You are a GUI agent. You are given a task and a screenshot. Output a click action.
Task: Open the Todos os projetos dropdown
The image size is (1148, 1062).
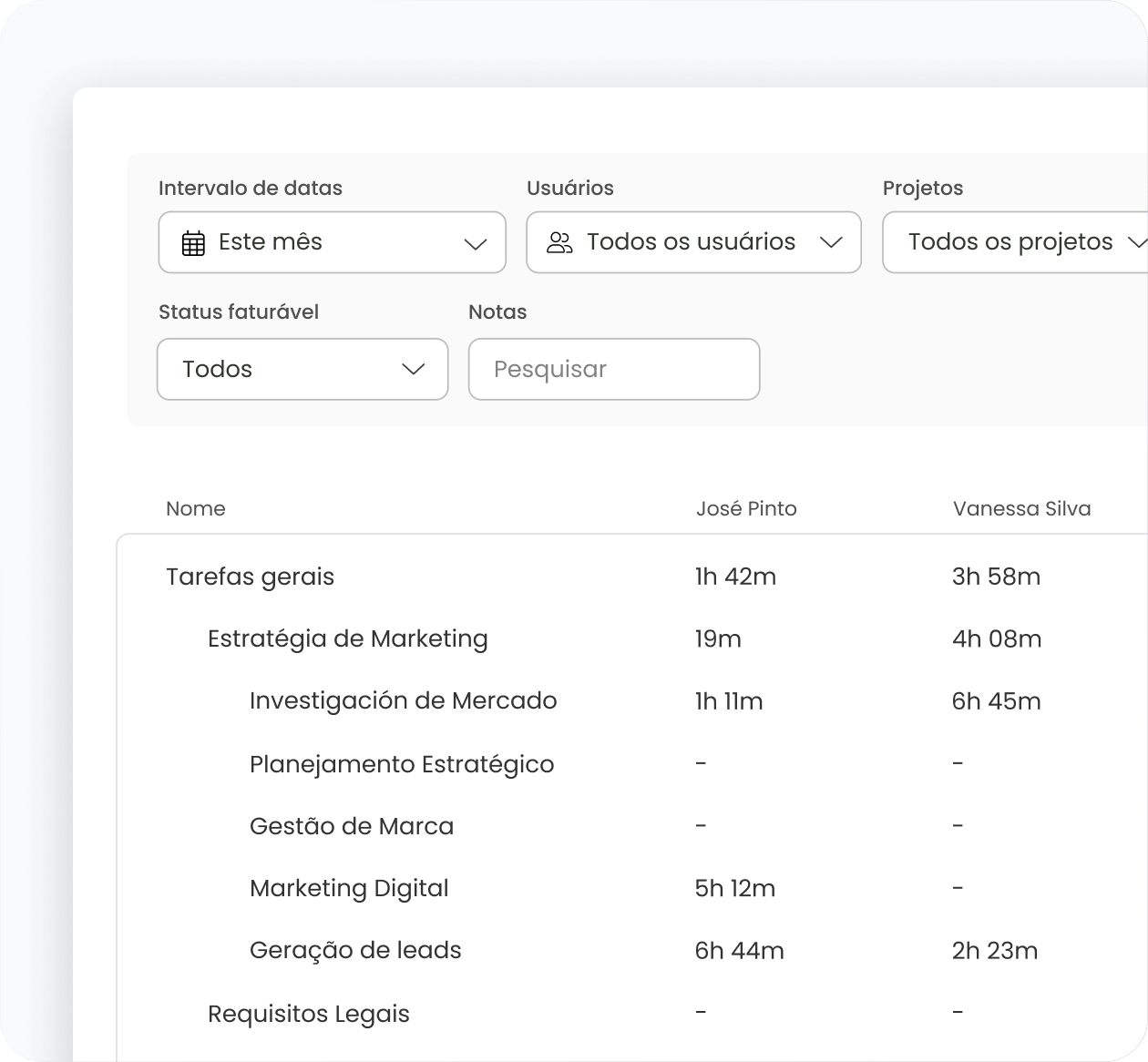click(1014, 243)
